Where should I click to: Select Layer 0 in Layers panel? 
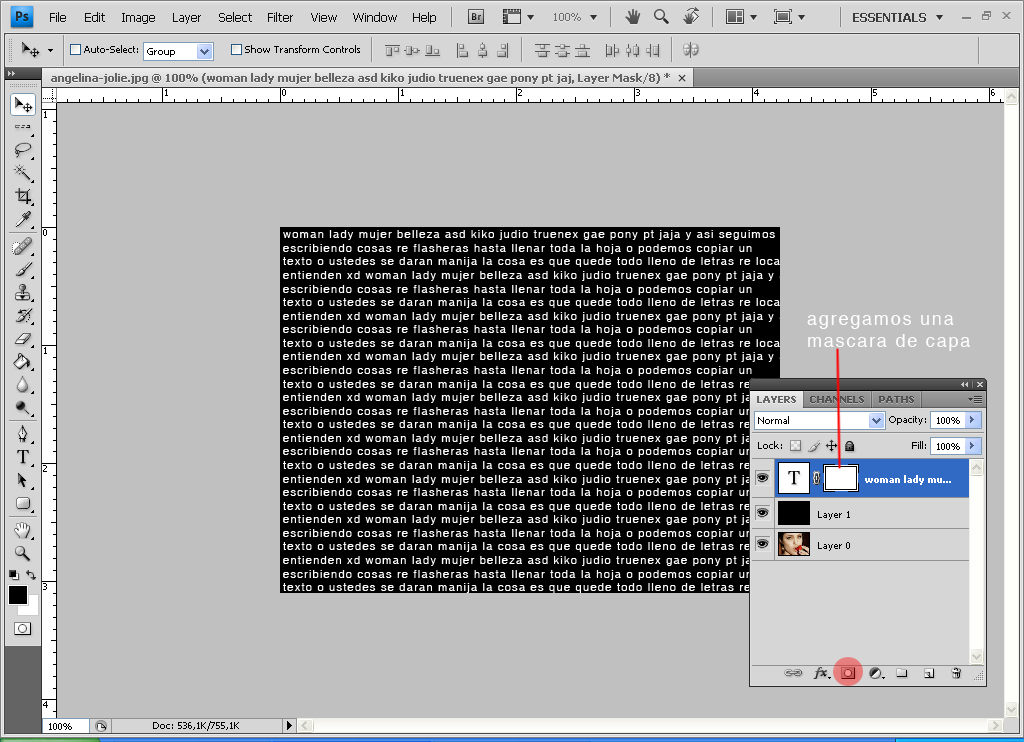(872, 545)
